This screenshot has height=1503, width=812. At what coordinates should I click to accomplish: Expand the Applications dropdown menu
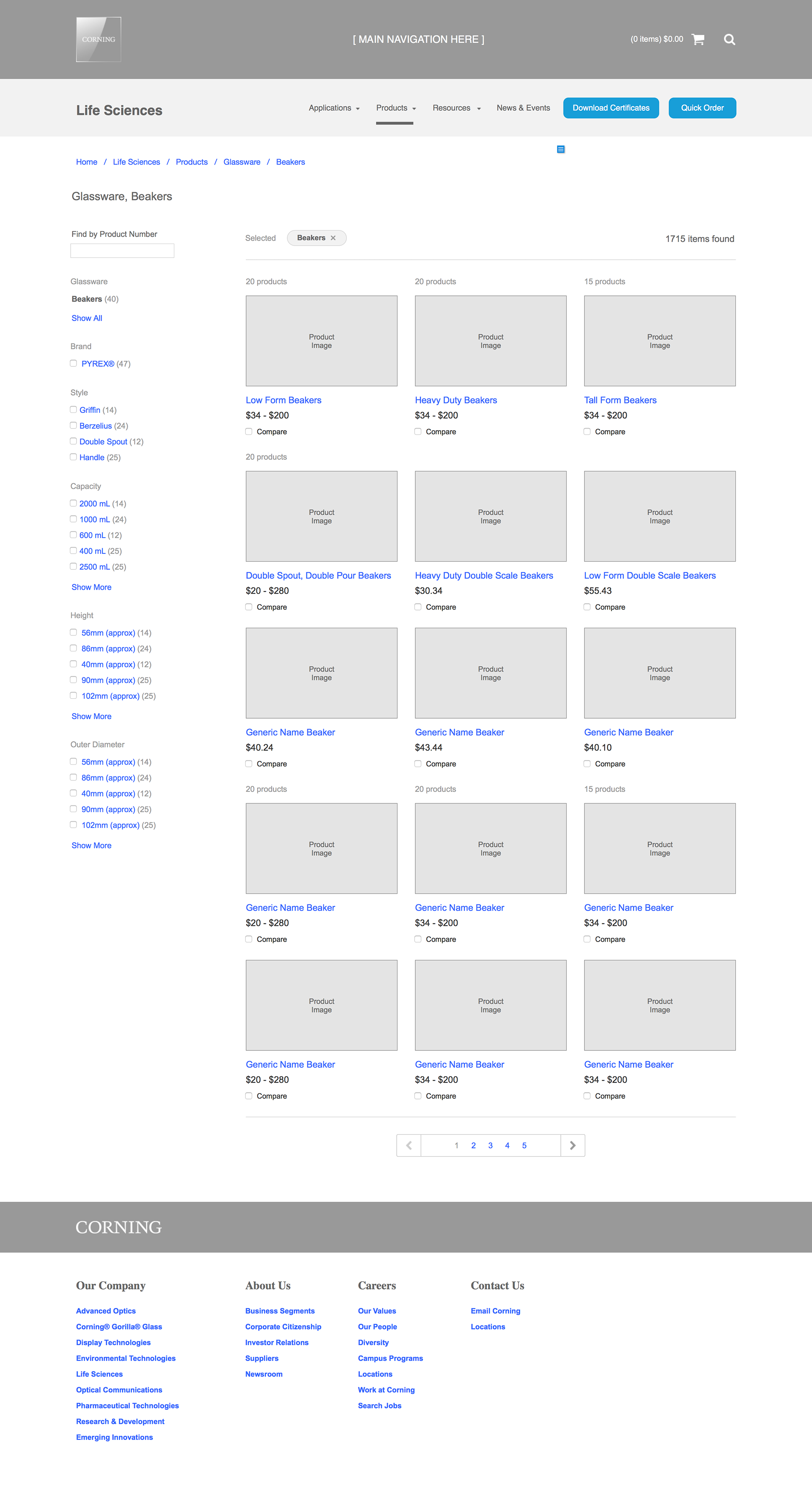pos(334,109)
